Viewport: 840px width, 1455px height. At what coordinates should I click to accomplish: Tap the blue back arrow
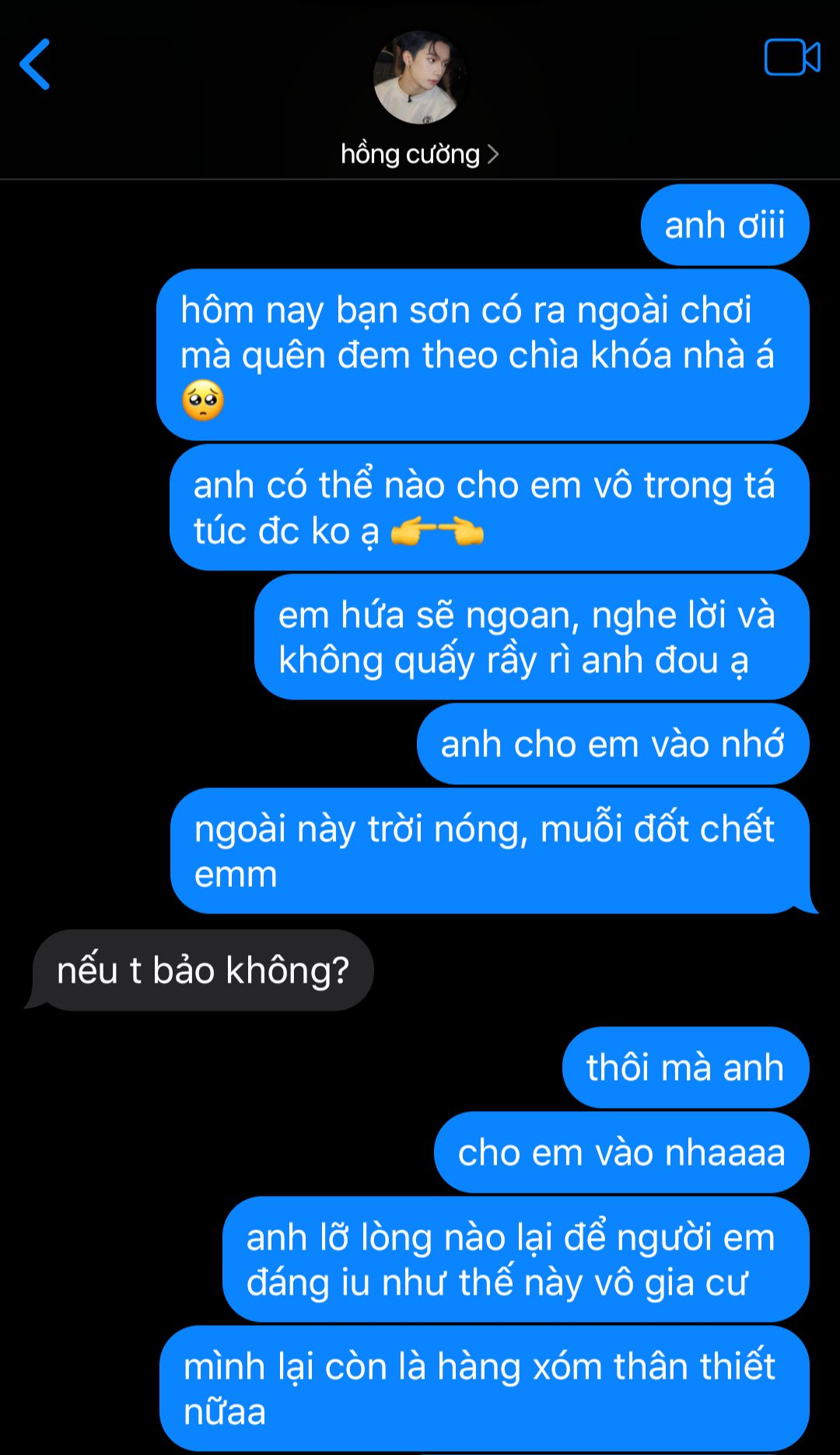coord(35,64)
